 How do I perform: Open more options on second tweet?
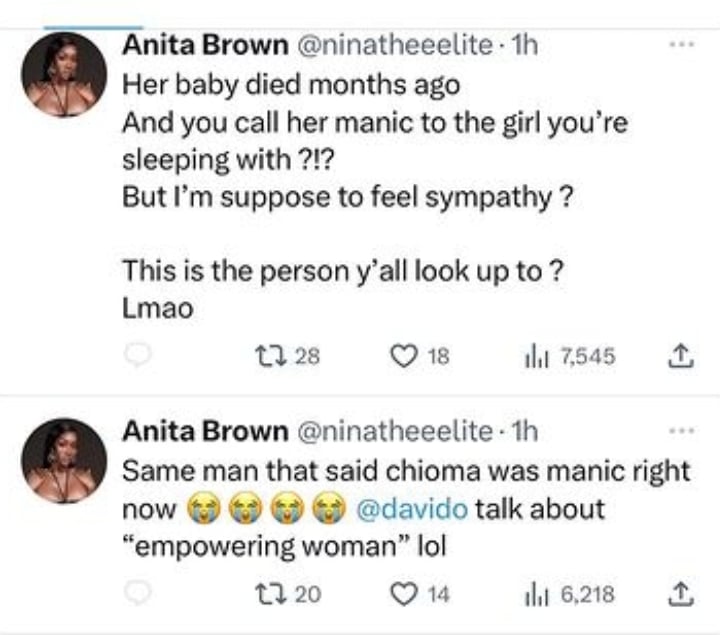pos(680,431)
